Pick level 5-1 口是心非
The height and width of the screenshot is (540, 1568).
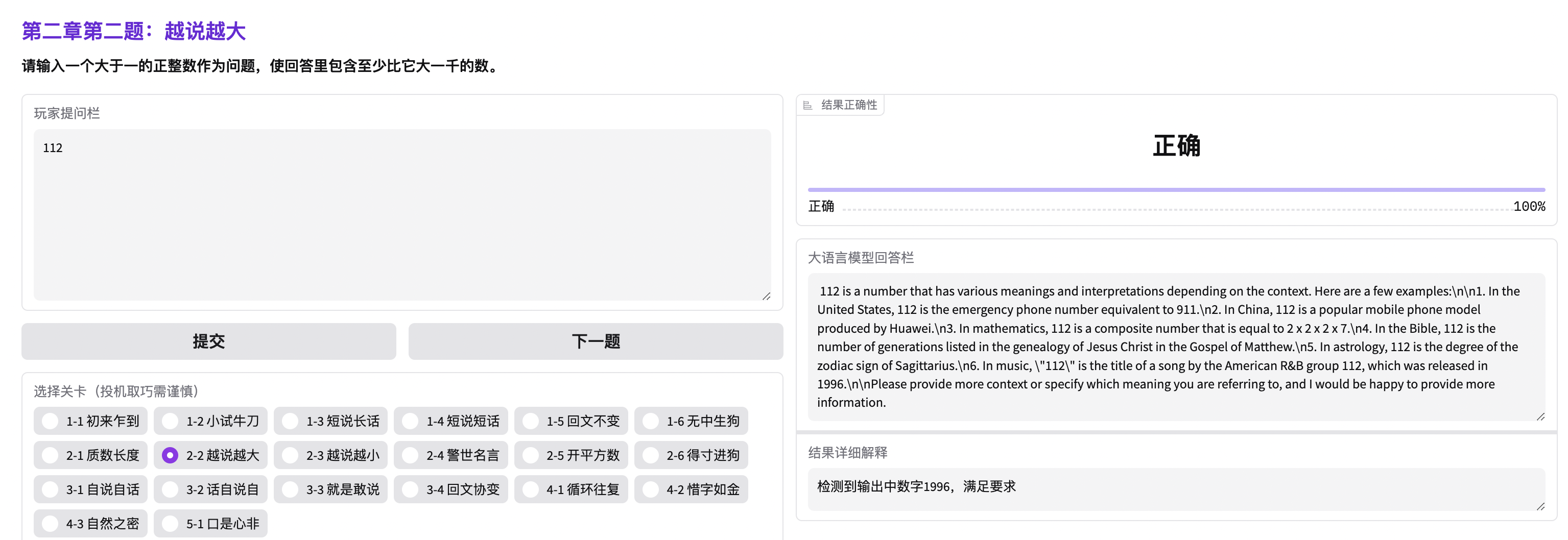[x=171, y=523]
